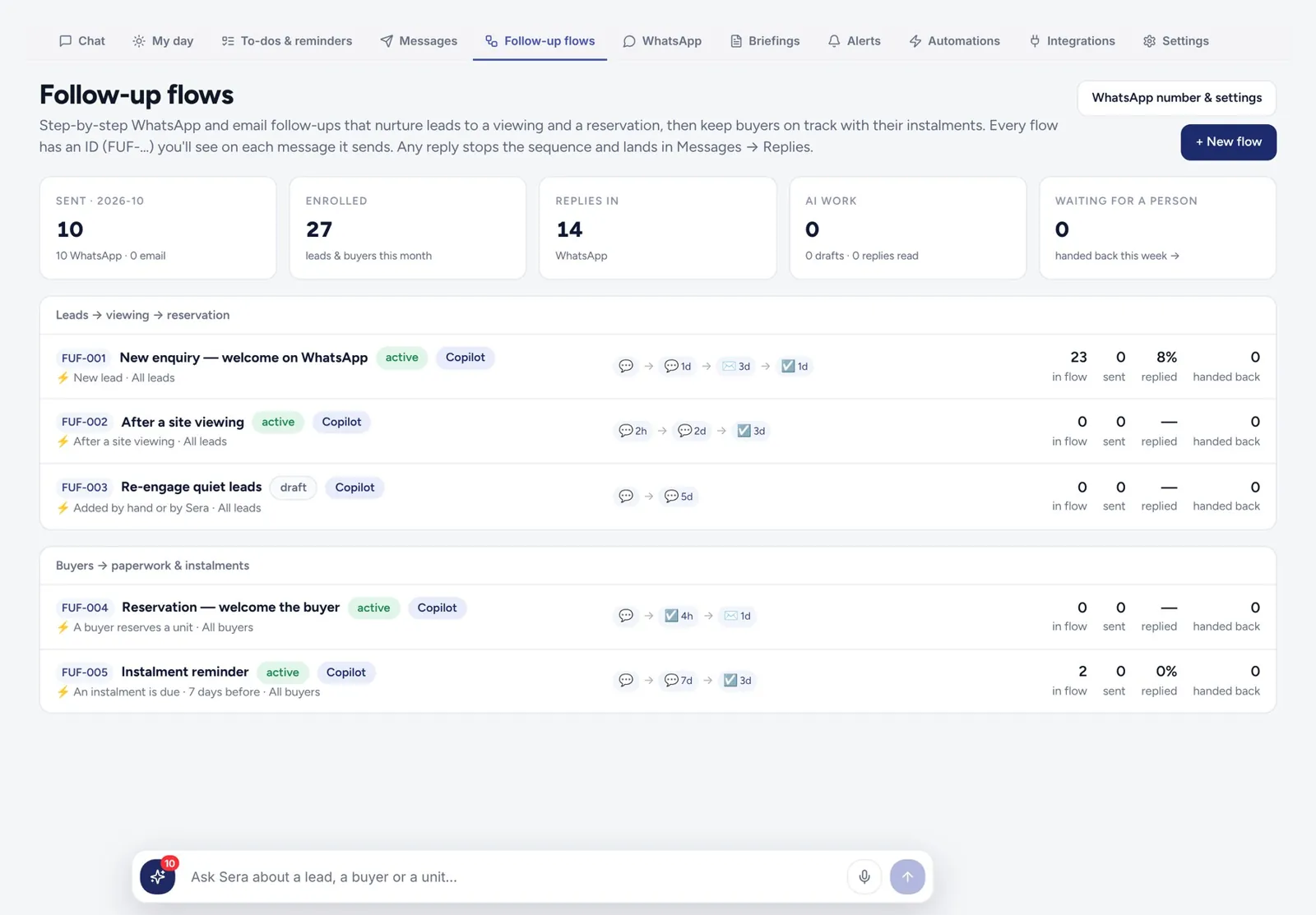The height and width of the screenshot is (915, 1316).
Task: Open handed back this week link
Action: [x=1117, y=256]
